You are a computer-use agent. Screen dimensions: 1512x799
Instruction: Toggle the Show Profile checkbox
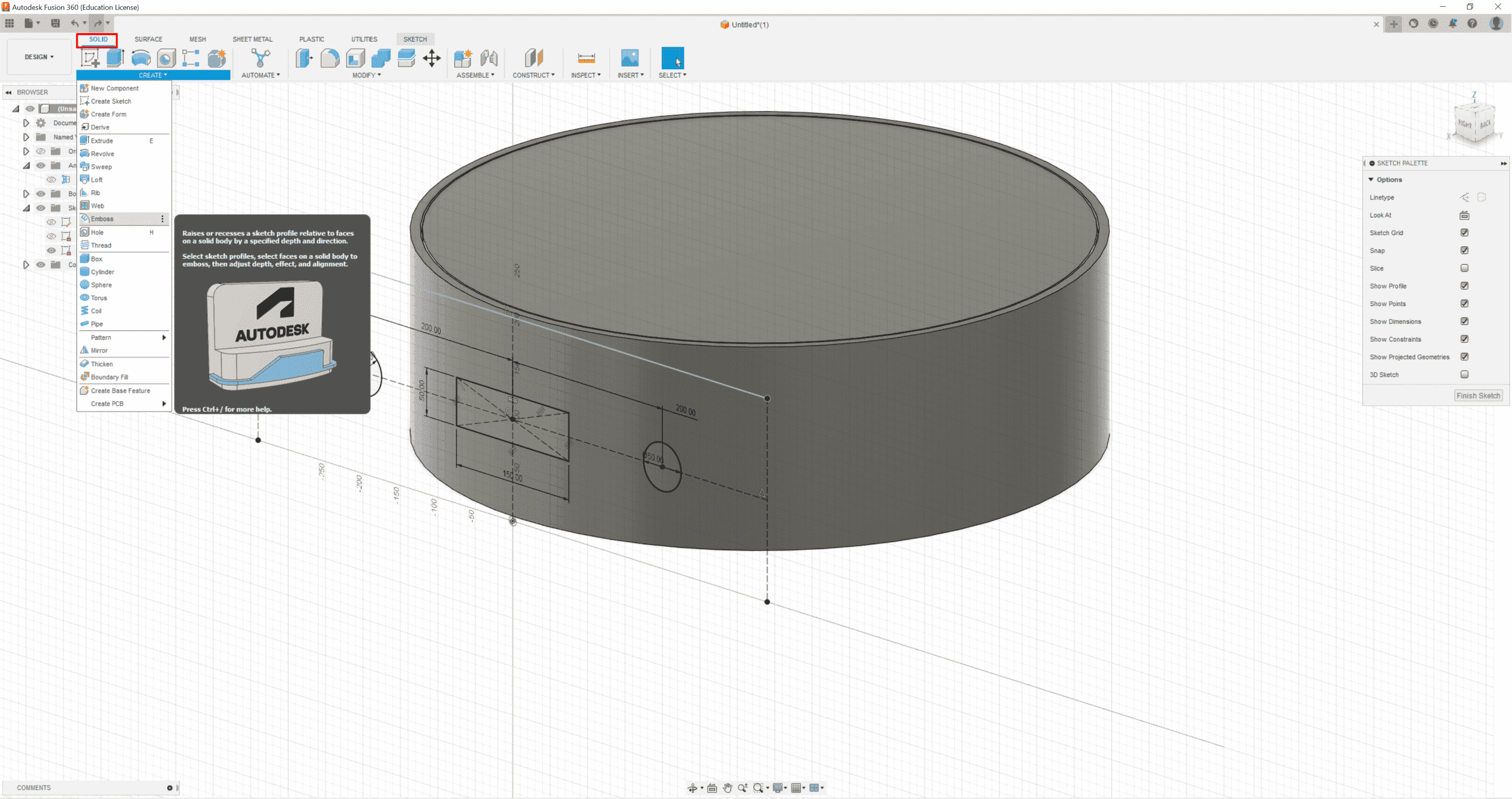1464,286
